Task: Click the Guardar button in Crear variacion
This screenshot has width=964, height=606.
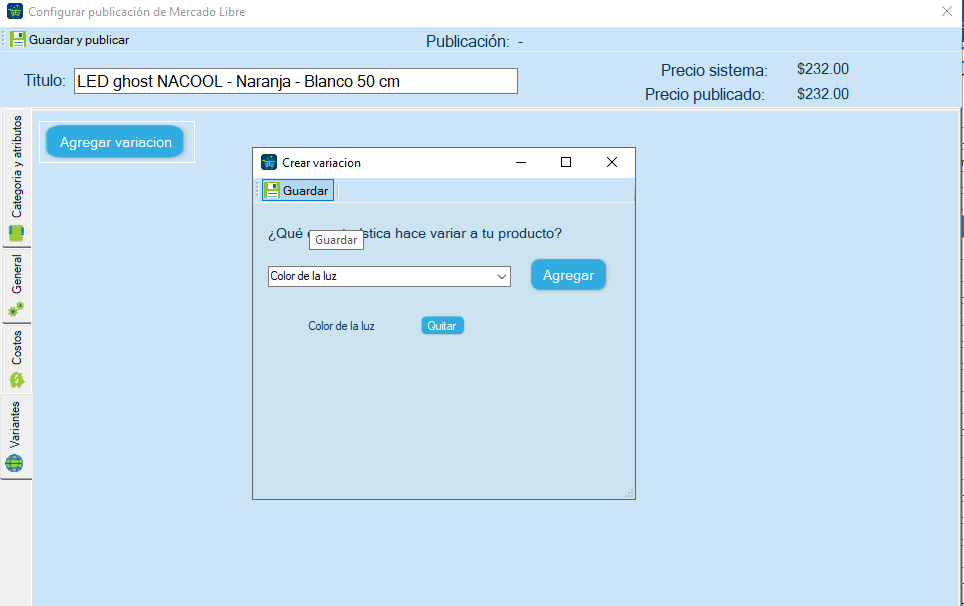Action: pos(298,191)
